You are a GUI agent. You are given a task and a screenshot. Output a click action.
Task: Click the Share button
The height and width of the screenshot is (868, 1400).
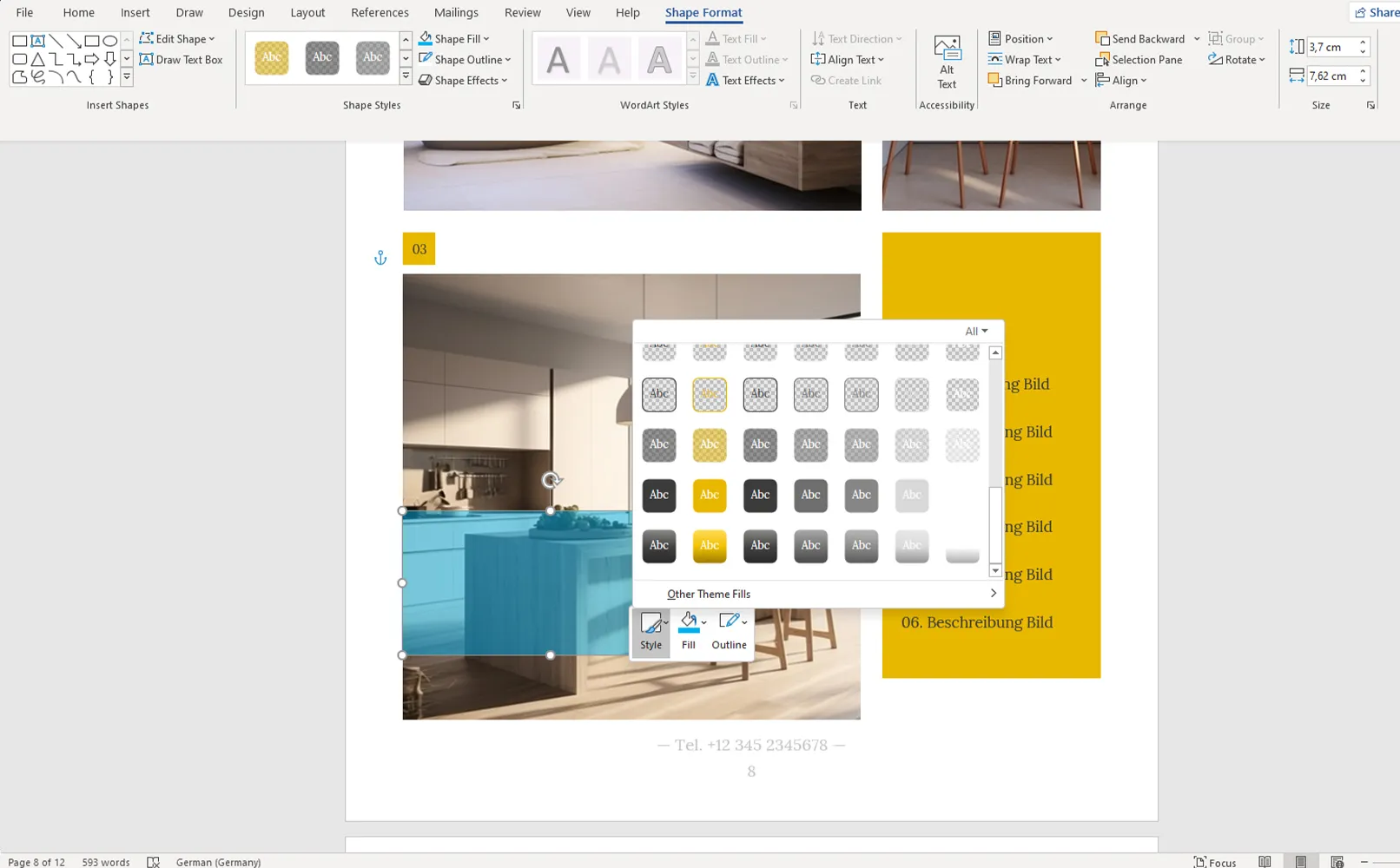[x=1376, y=12]
